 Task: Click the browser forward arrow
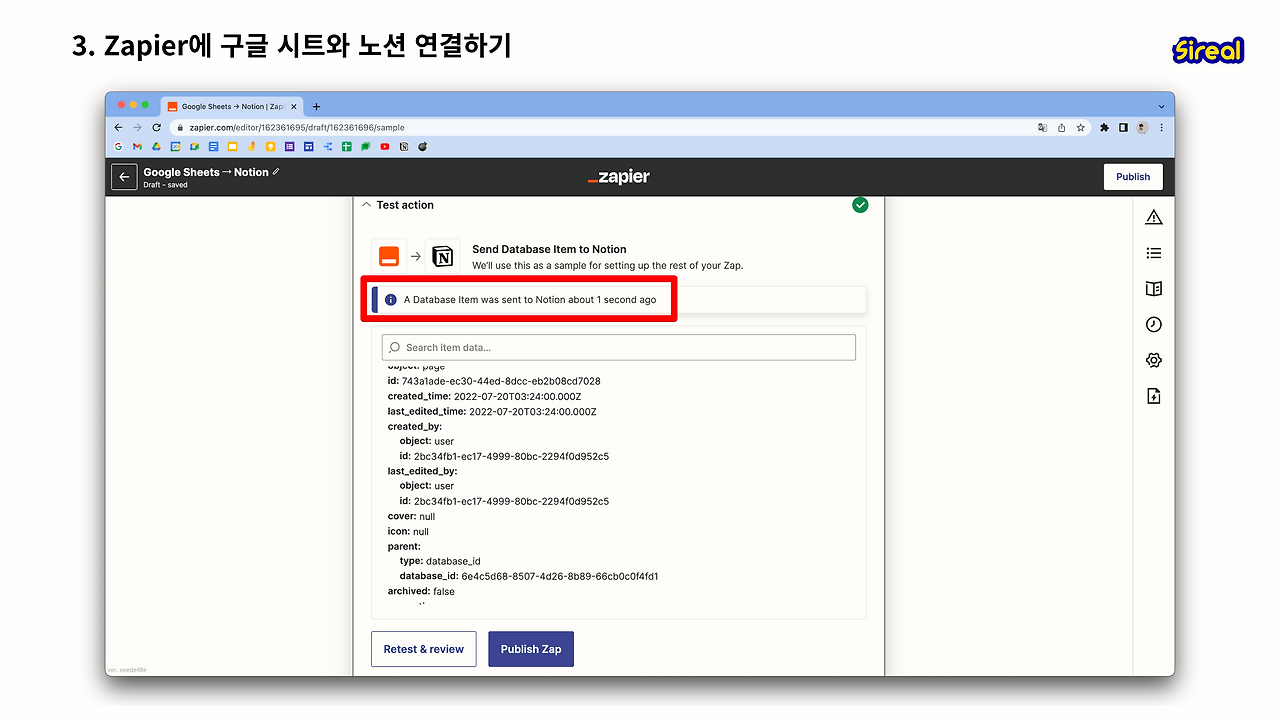pyautogui.click(x=137, y=128)
